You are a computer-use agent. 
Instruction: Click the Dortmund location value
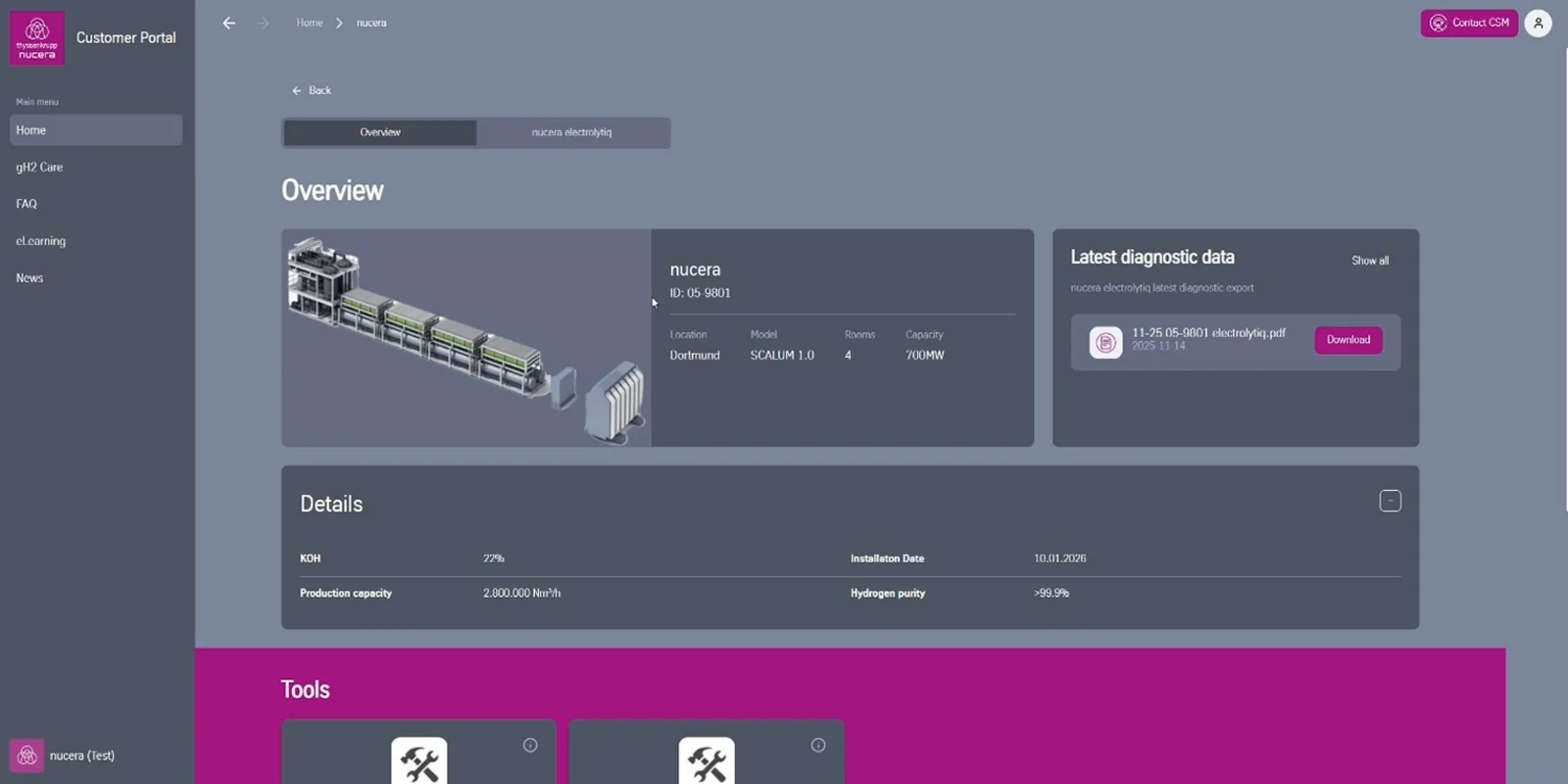[695, 356]
